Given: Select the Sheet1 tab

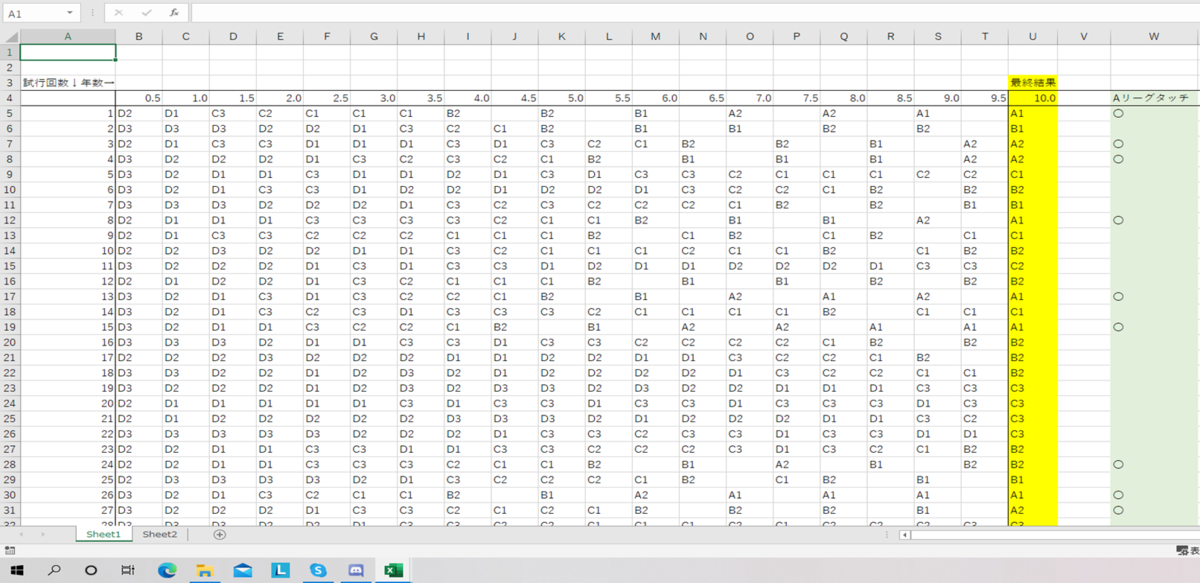Looking at the screenshot, I should [x=102, y=535].
